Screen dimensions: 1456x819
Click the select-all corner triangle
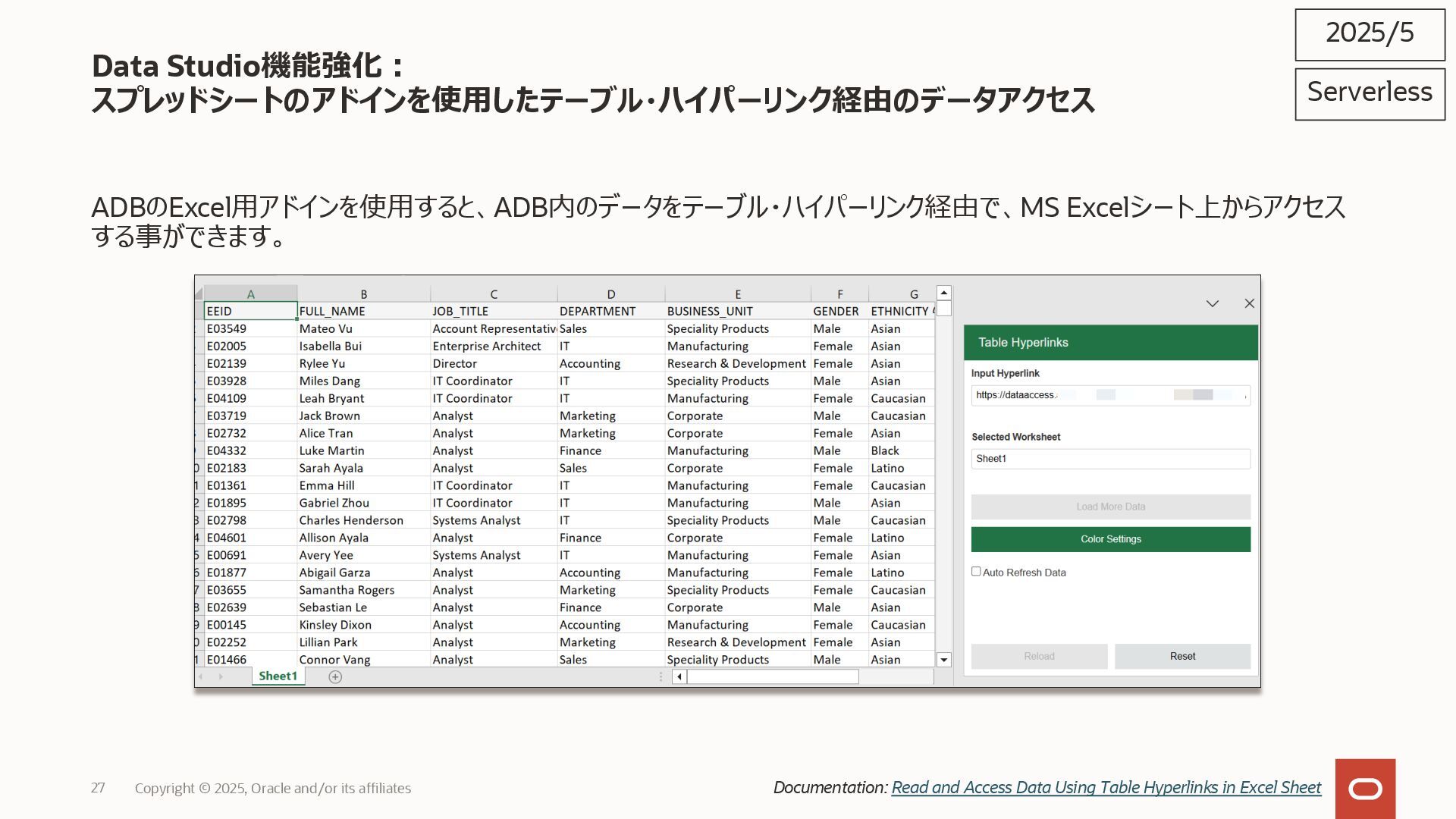click(199, 293)
